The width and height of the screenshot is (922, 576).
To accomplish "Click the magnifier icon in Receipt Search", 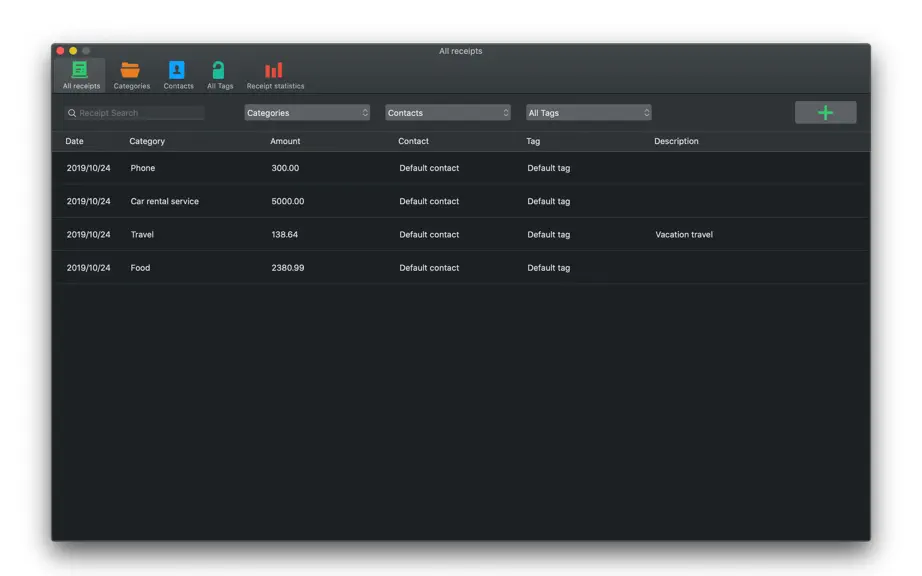I will (x=72, y=113).
